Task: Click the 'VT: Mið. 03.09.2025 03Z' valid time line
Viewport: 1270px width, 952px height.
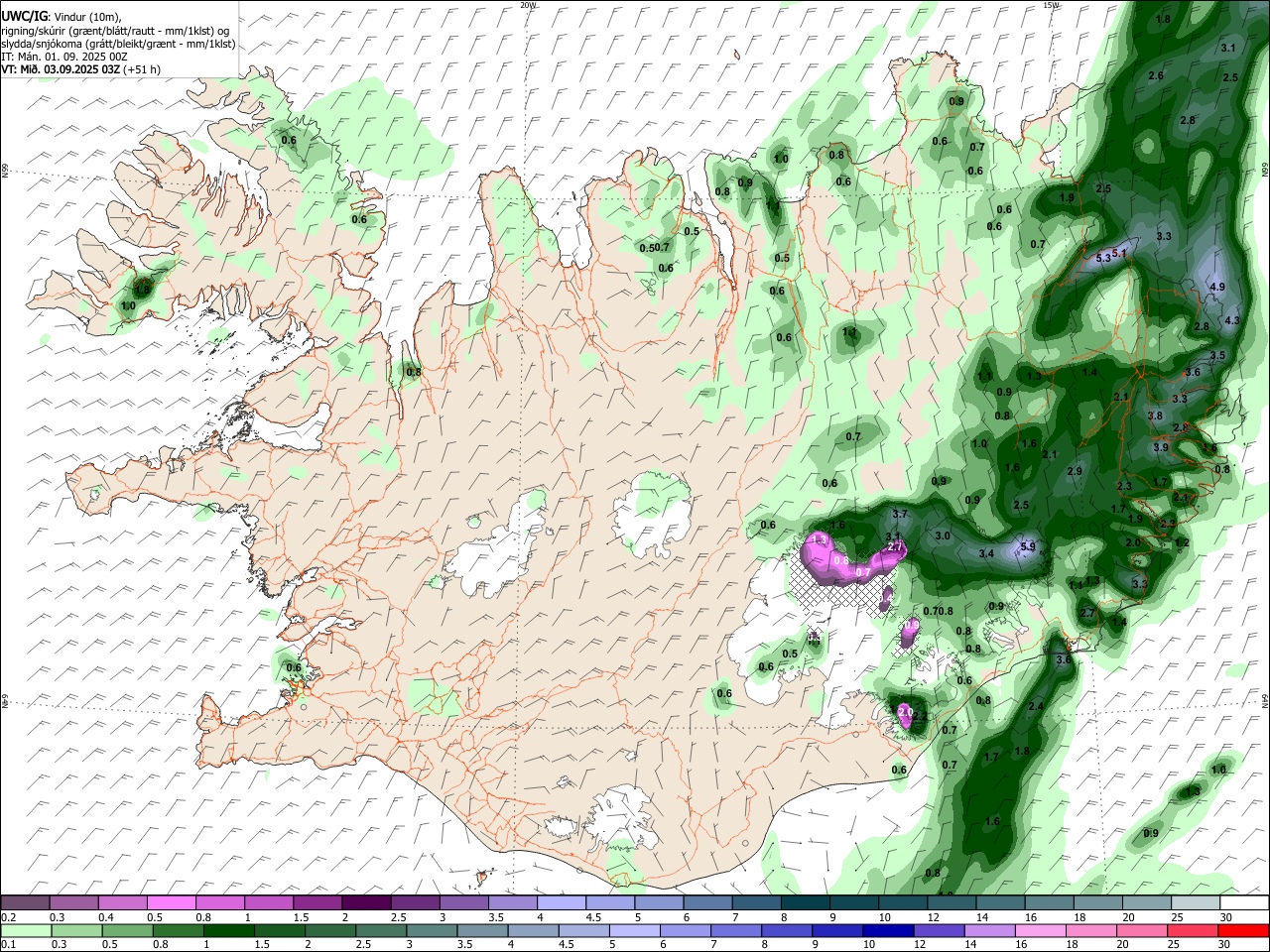Action: [x=62, y=69]
